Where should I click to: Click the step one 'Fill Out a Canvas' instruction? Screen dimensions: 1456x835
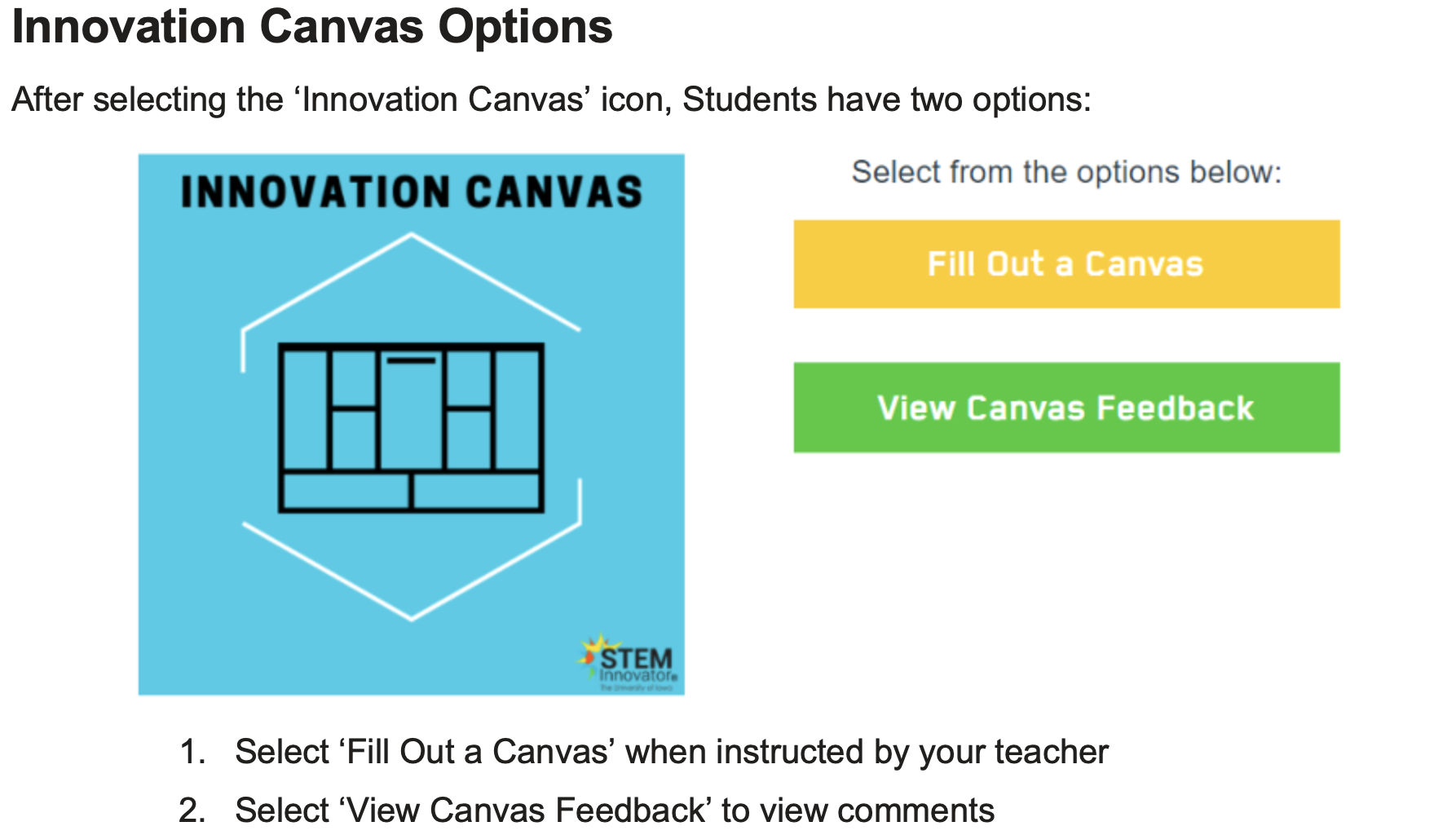671,752
